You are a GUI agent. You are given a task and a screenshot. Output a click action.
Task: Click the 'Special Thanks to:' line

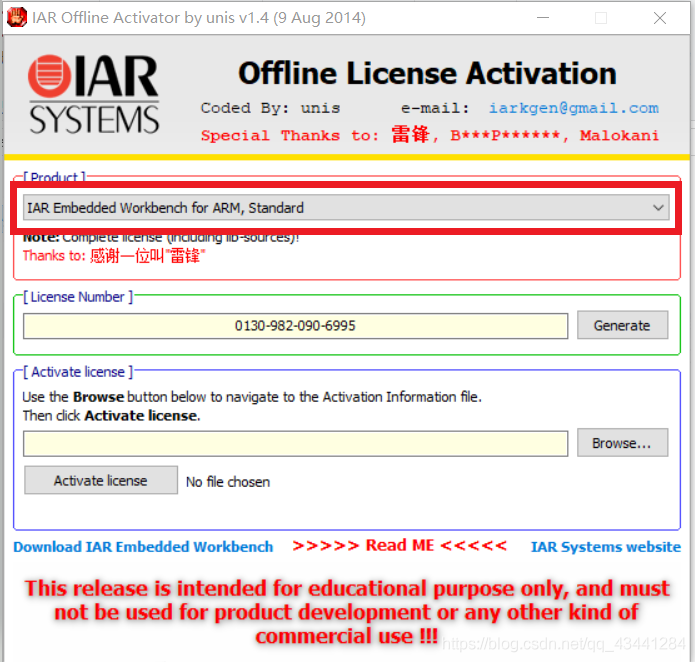pyautogui.click(x=429, y=135)
